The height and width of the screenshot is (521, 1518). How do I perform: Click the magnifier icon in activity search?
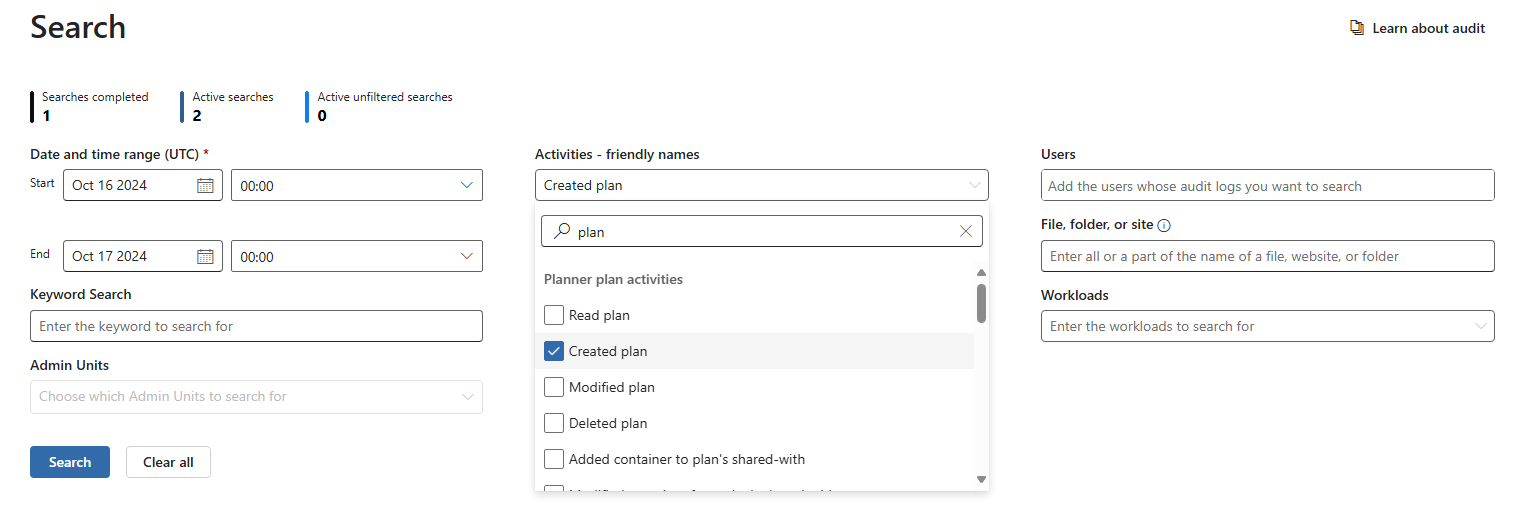(x=562, y=231)
